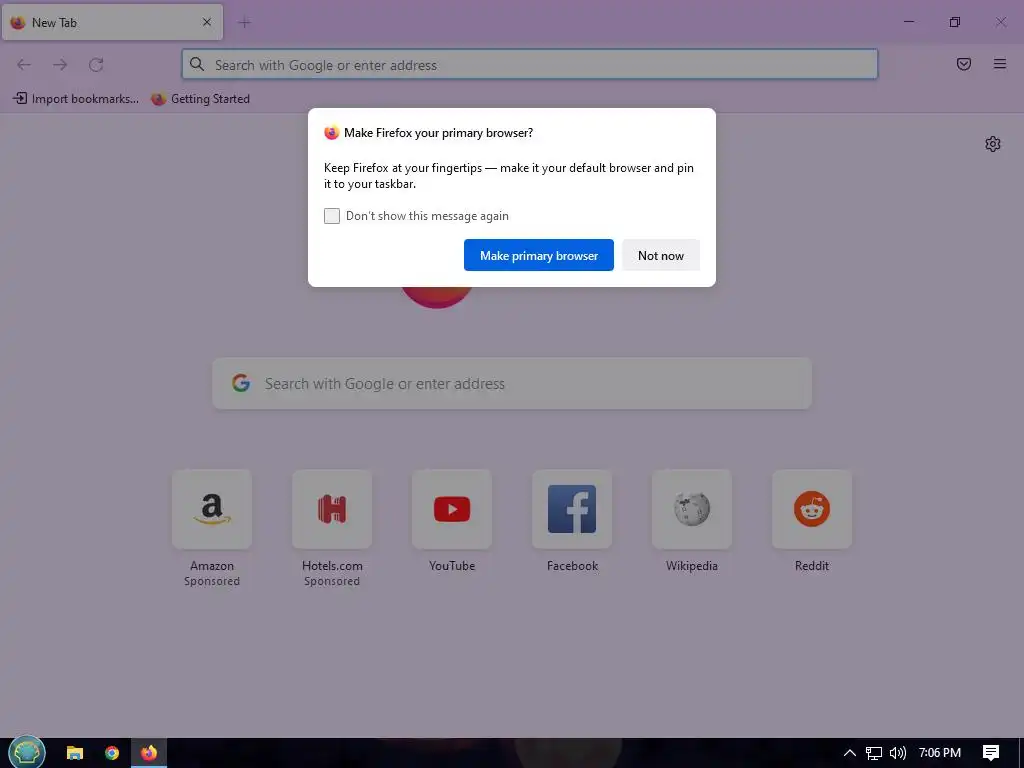Open the Windows Start button
This screenshot has height=768, width=1024.
pyautogui.click(x=27, y=752)
